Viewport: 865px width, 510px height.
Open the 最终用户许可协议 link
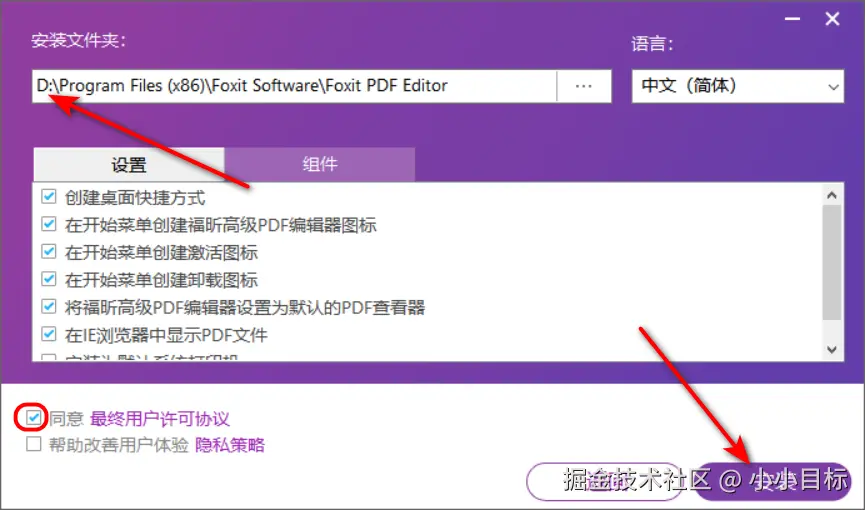tap(159, 419)
